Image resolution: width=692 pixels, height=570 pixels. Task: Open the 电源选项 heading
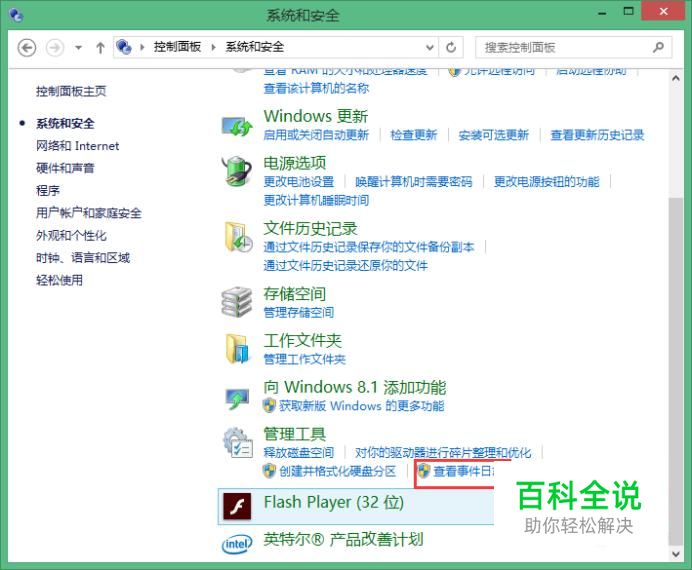pyautogui.click(x=295, y=163)
